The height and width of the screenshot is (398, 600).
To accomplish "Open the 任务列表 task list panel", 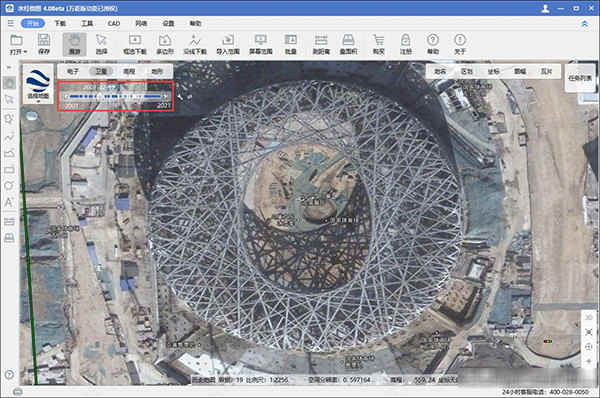I will click(x=580, y=78).
